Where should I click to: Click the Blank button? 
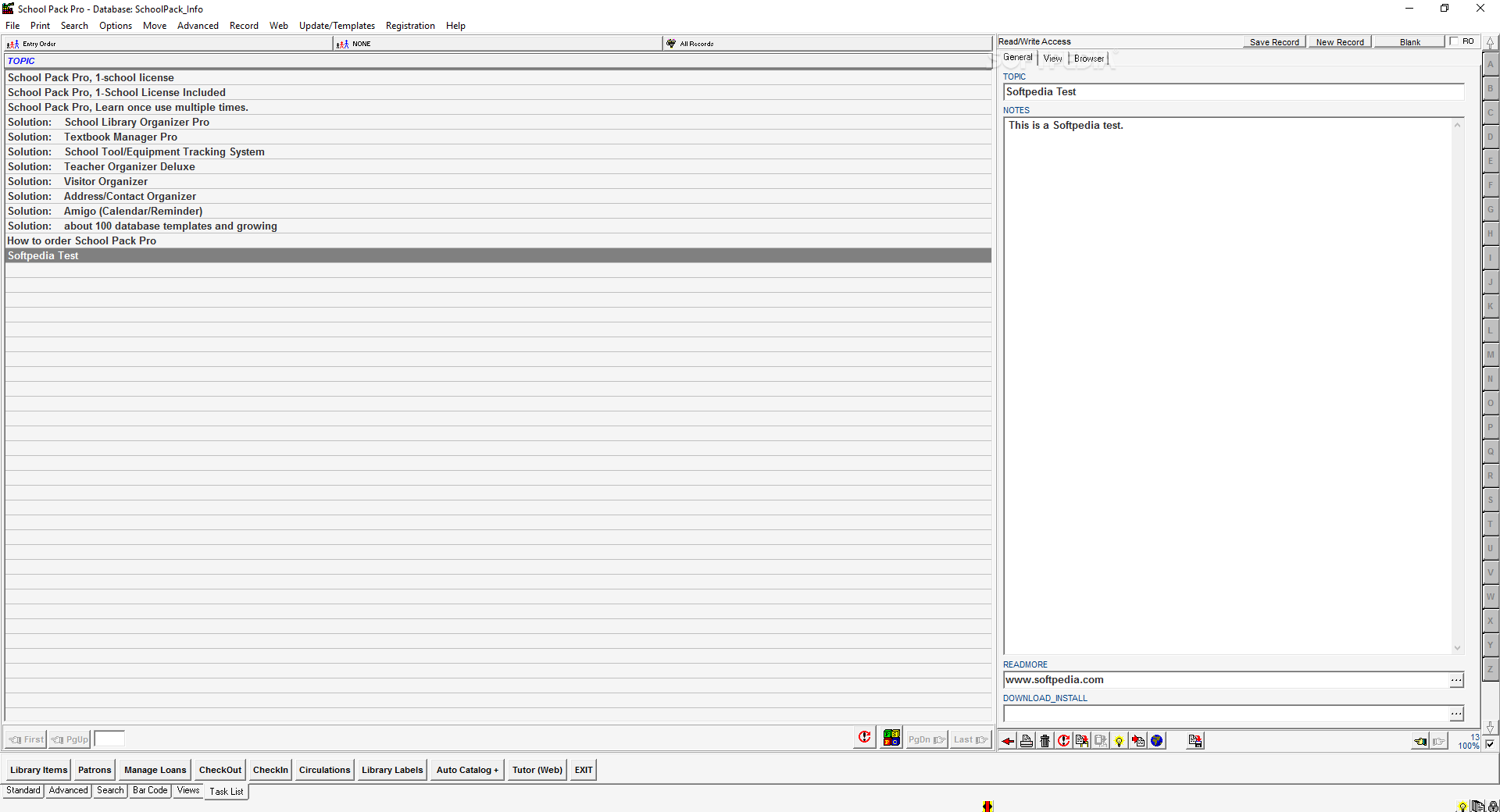[x=1410, y=42]
